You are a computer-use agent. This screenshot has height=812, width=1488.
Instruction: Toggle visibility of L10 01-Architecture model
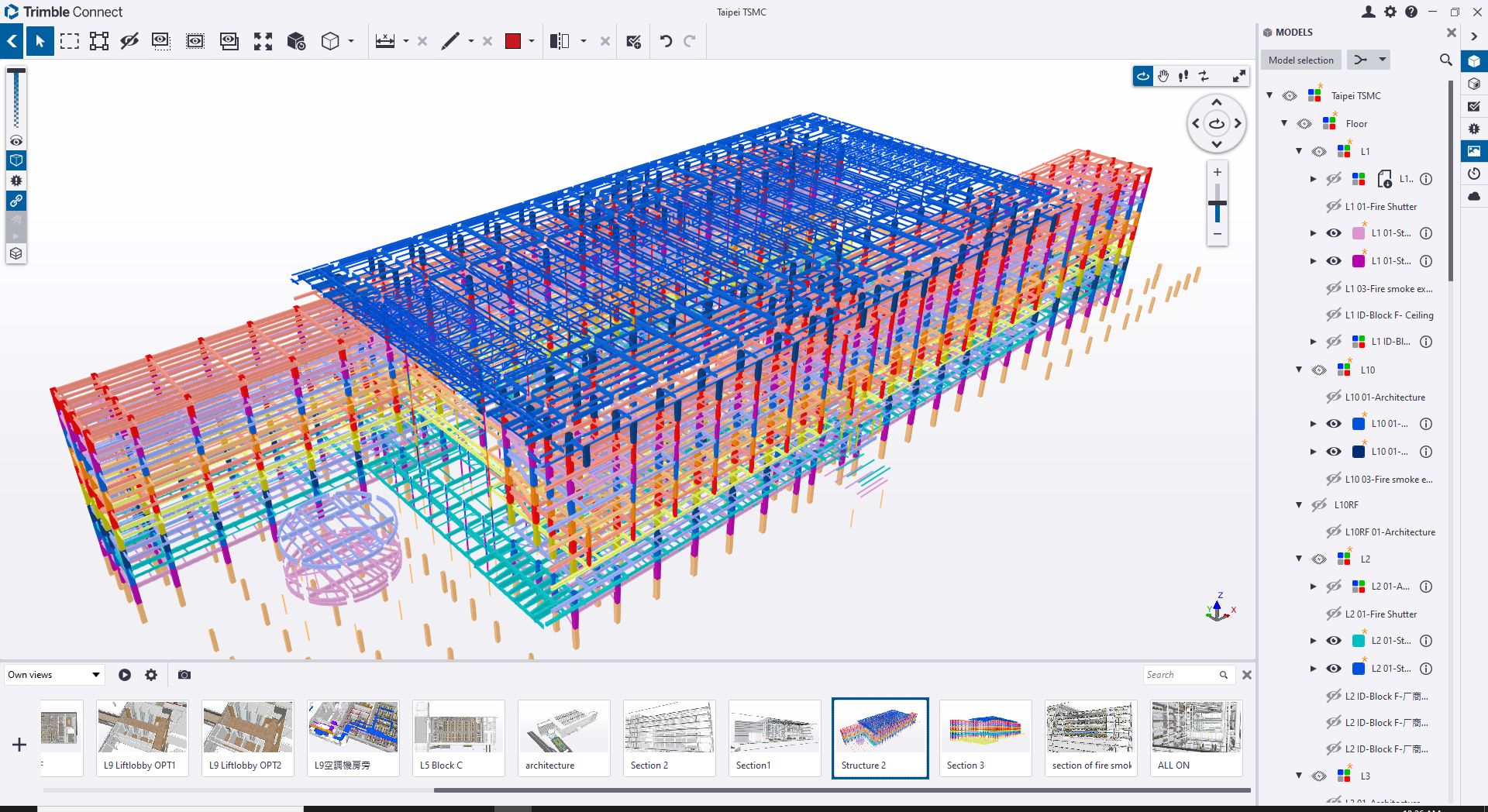pyautogui.click(x=1333, y=397)
